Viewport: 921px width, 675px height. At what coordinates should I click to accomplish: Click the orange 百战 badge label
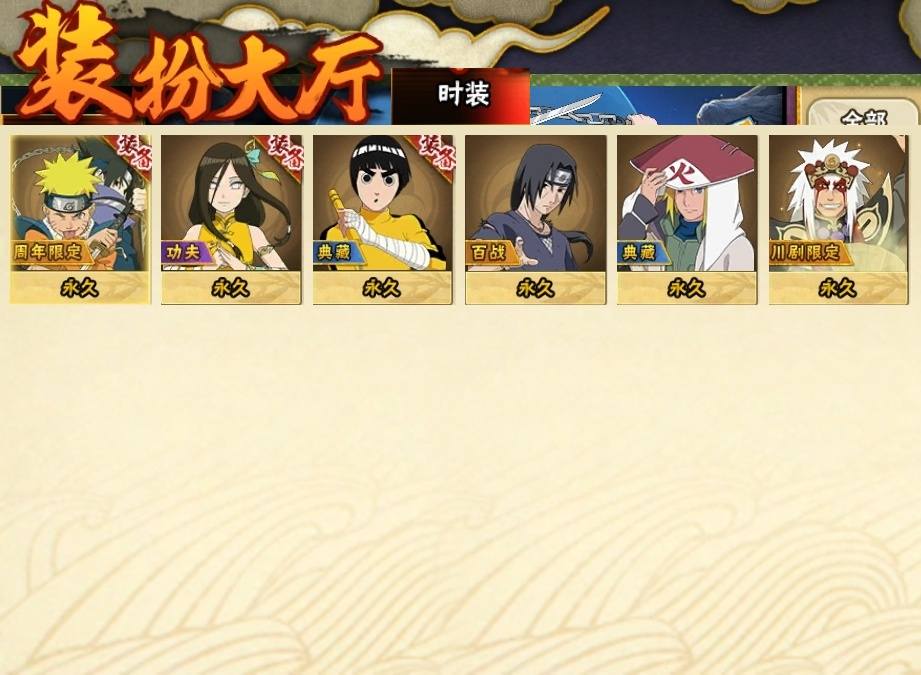(490, 252)
